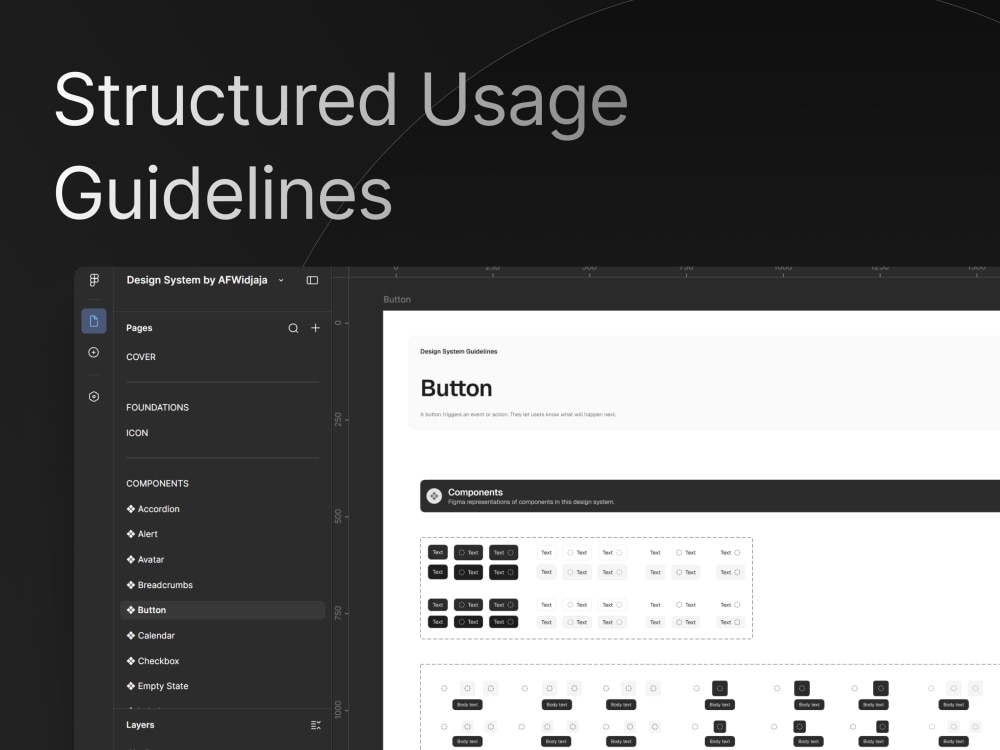Click the Empty State component diamond icon

[x=131, y=686]
